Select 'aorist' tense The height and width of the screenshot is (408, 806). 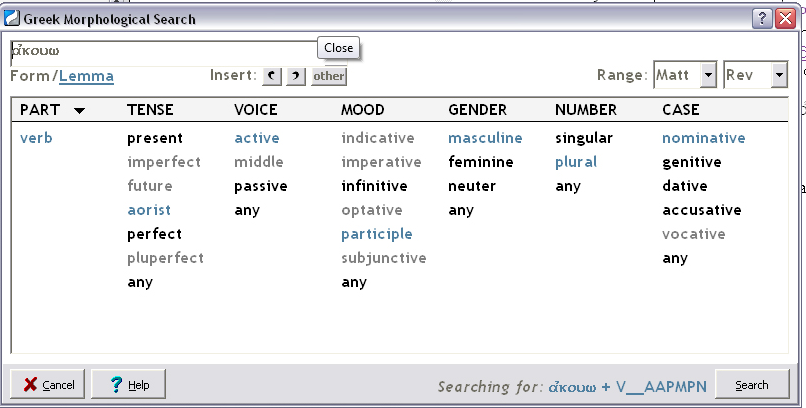(x=149, y=210)
